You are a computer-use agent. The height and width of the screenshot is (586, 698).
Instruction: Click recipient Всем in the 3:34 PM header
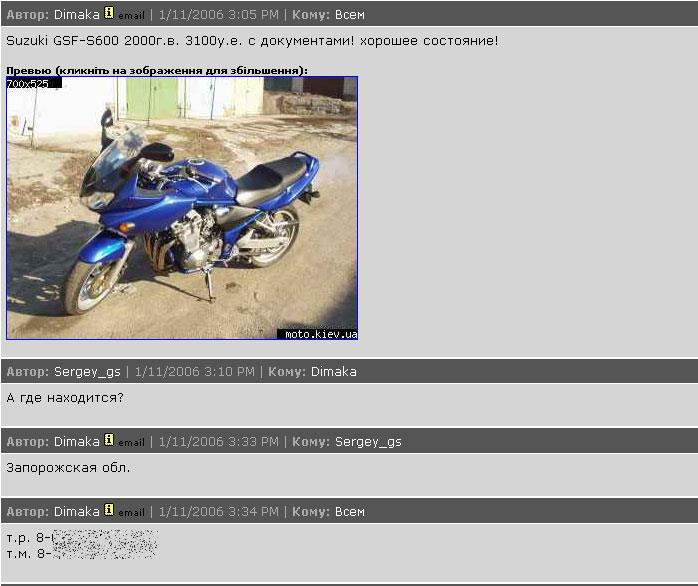(x=350, y=512)
